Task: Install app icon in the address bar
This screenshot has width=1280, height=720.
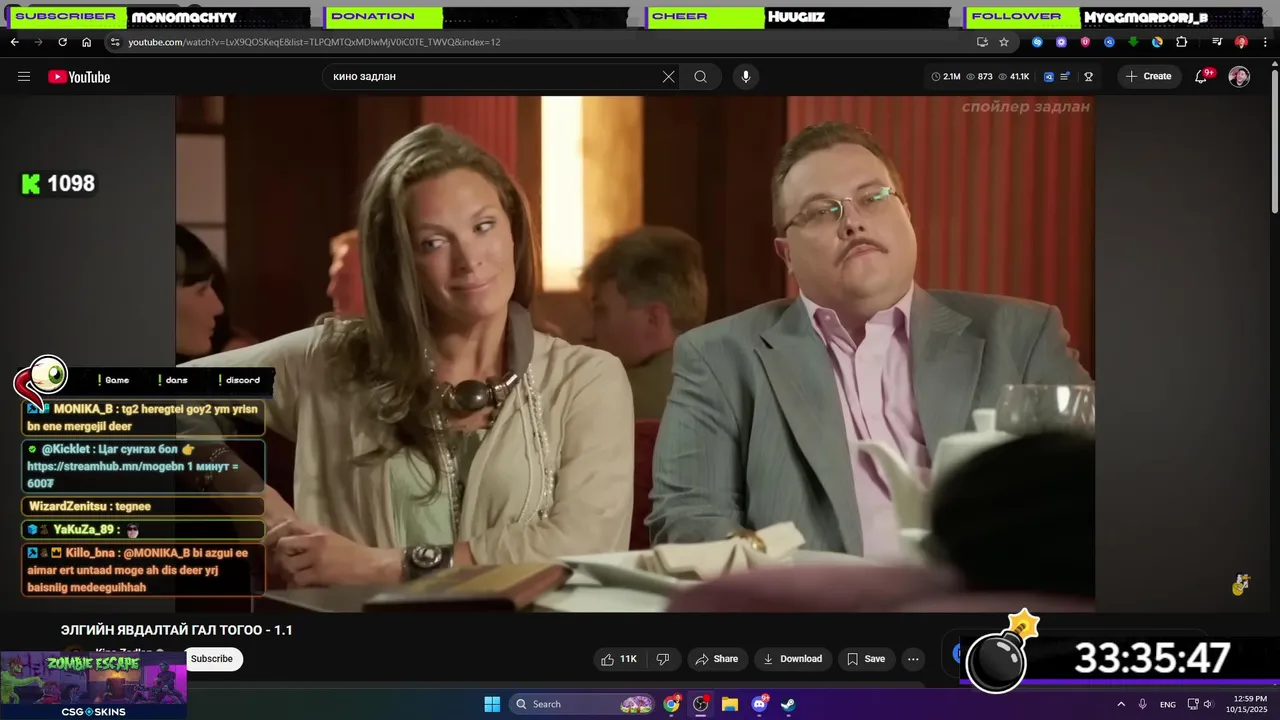Action: [982, 42]
